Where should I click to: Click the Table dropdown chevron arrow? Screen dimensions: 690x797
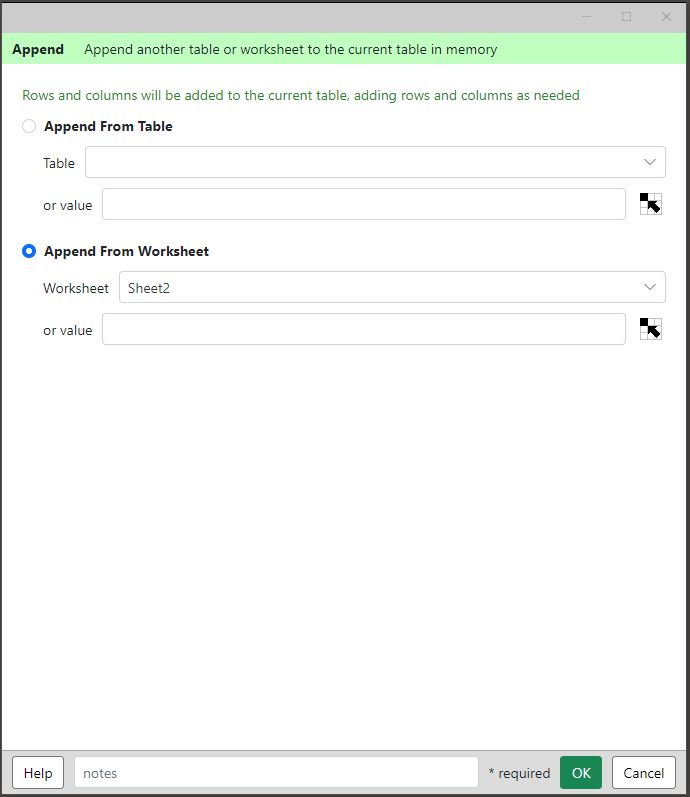[650, 162]
